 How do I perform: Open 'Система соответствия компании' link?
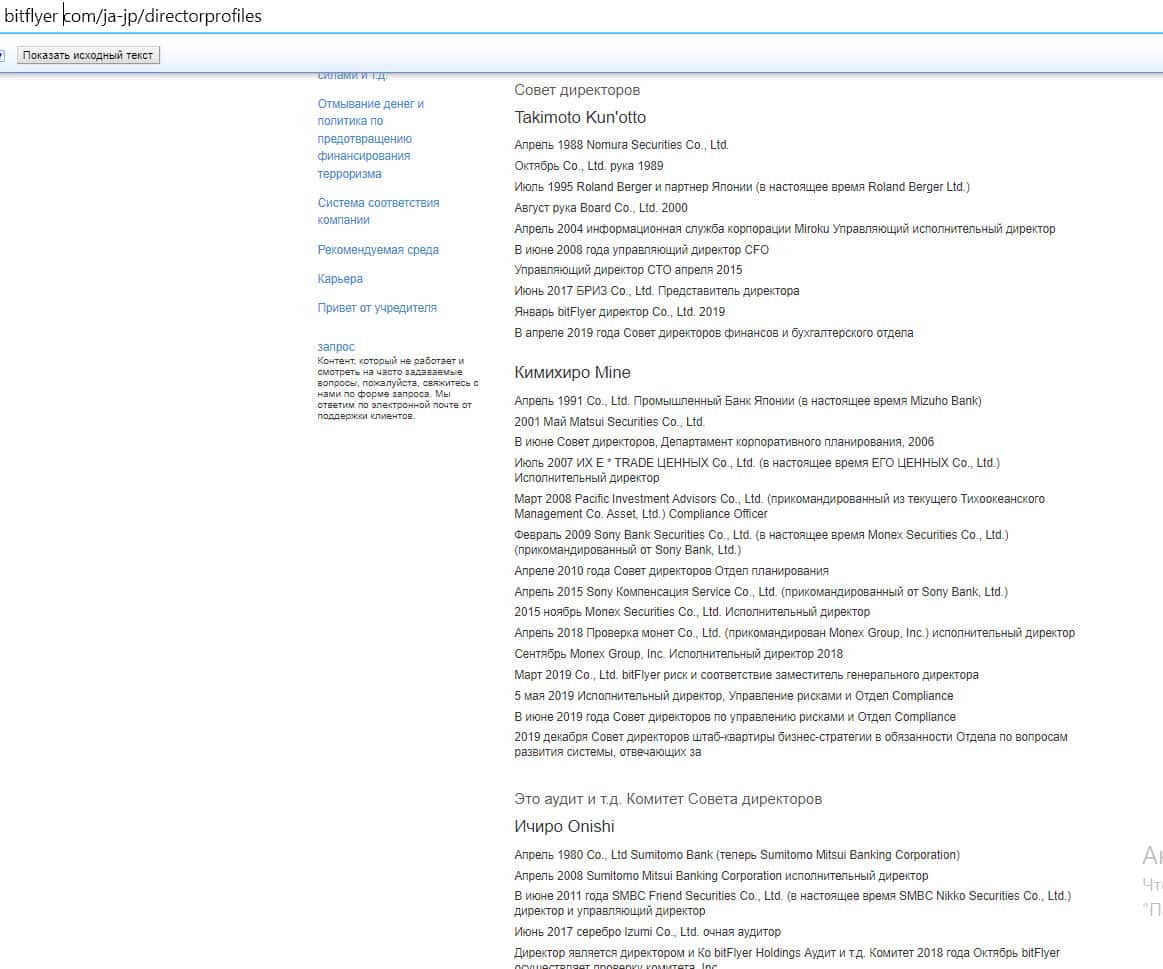pyautogui.click(x=378, y=211)
